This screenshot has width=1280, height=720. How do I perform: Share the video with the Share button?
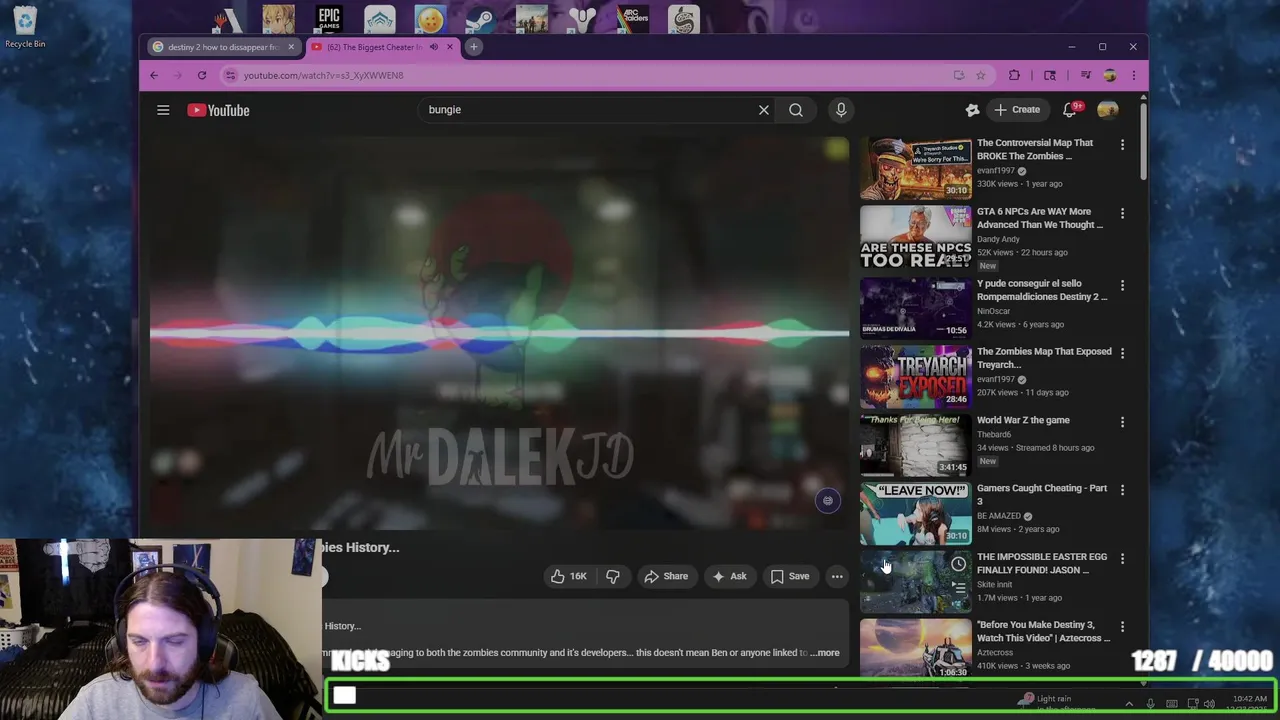click(666, 576)
